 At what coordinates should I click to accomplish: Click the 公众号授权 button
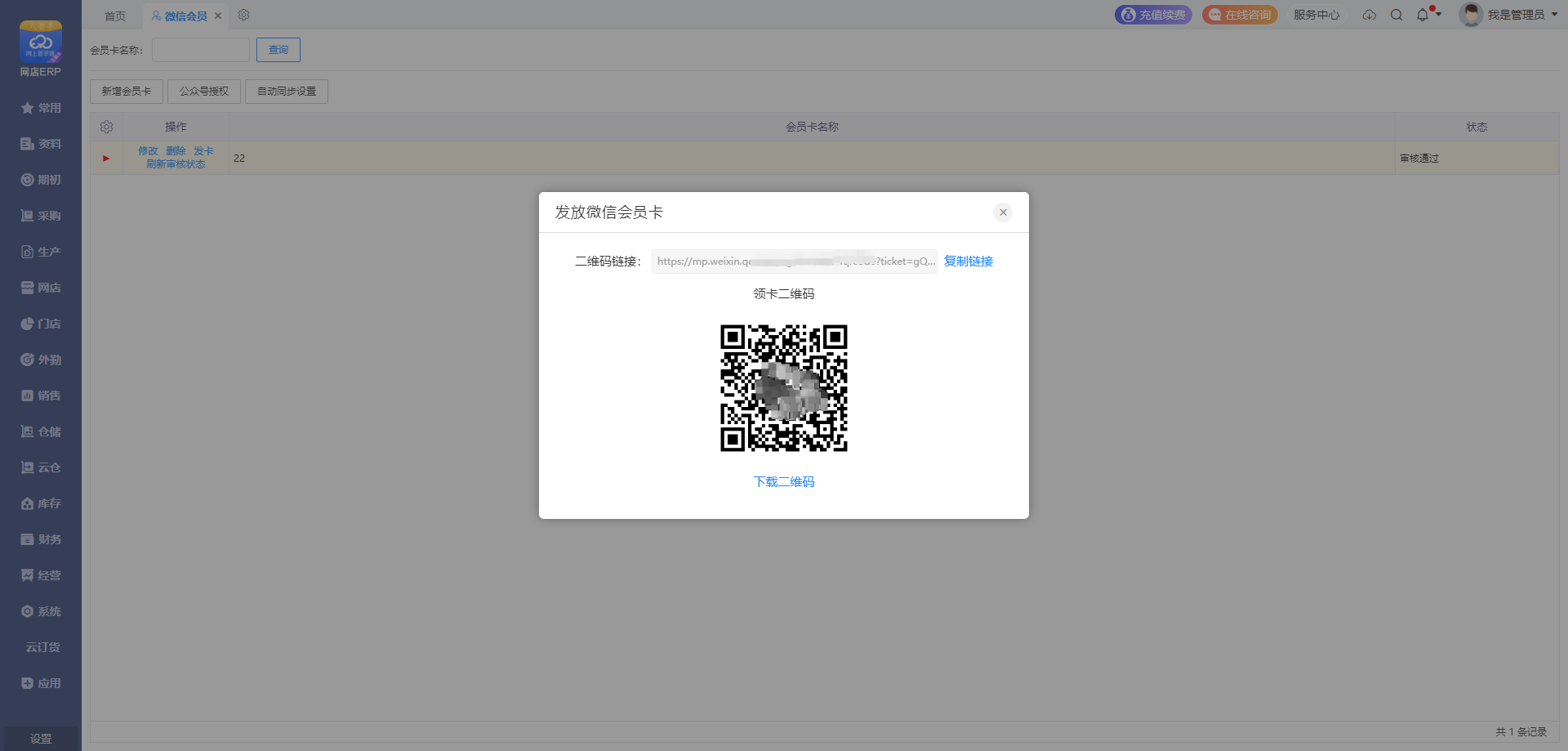[x=204, y=92]
